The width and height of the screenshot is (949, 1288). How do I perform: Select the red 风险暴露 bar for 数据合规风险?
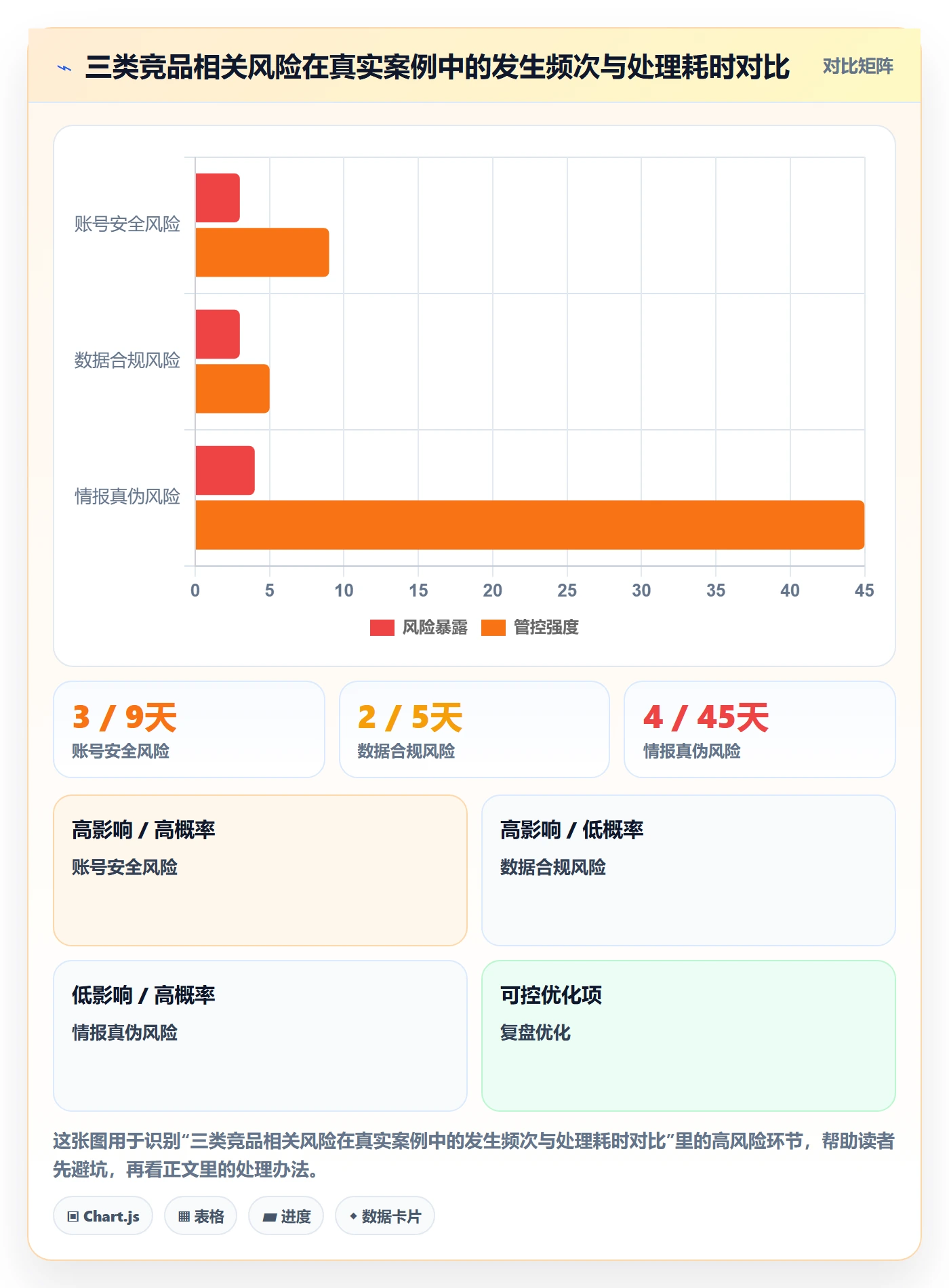tap(218, 334)
